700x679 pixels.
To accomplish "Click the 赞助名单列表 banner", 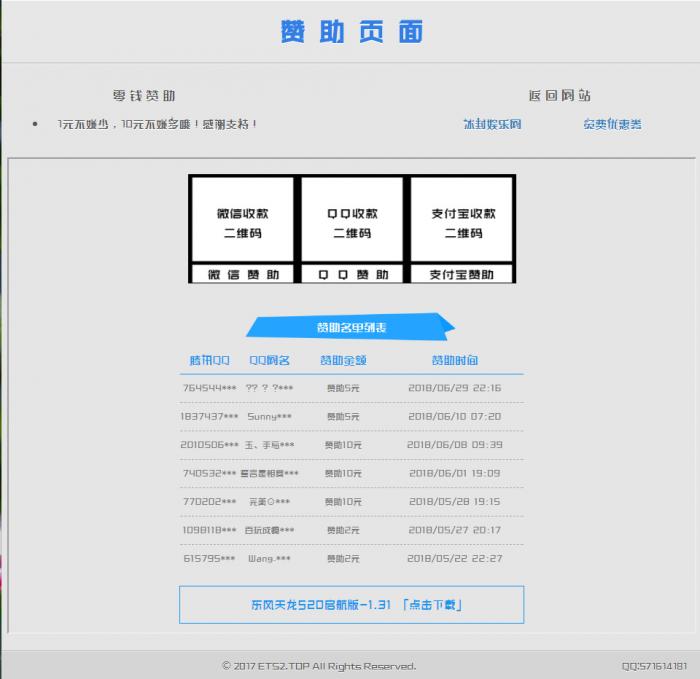I will tap(351, 328).
